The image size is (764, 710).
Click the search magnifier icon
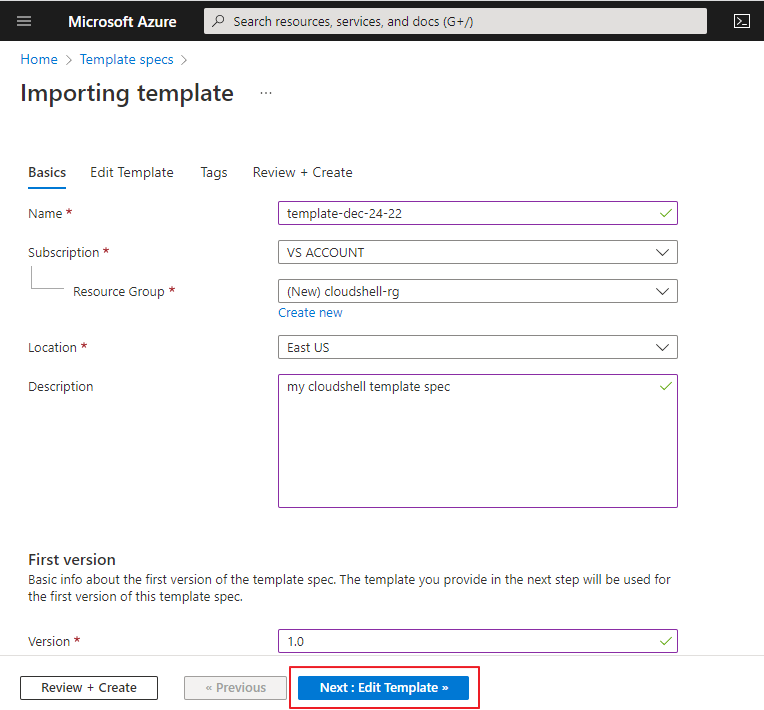pos(219,21)
